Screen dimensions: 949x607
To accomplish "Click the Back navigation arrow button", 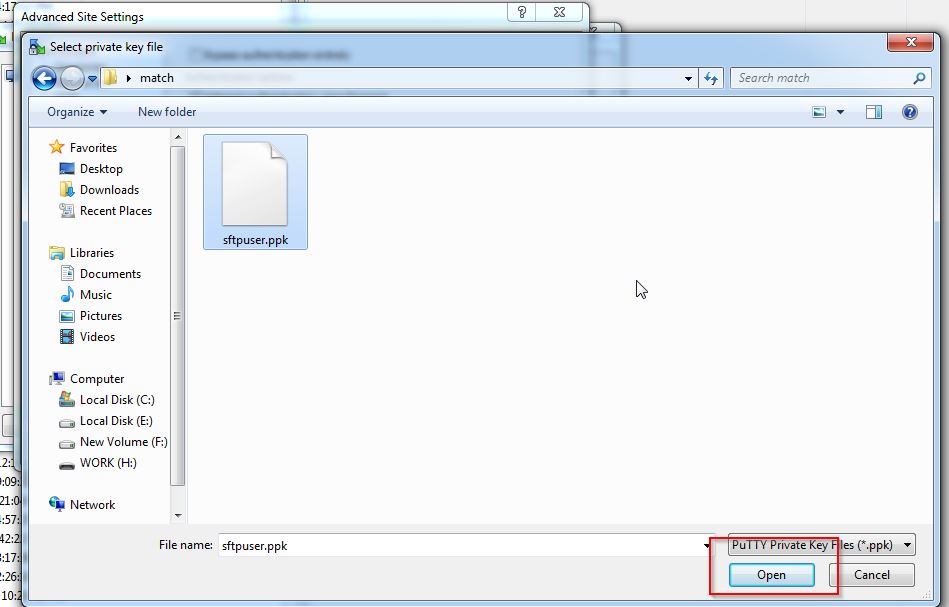I will [44, 78].
